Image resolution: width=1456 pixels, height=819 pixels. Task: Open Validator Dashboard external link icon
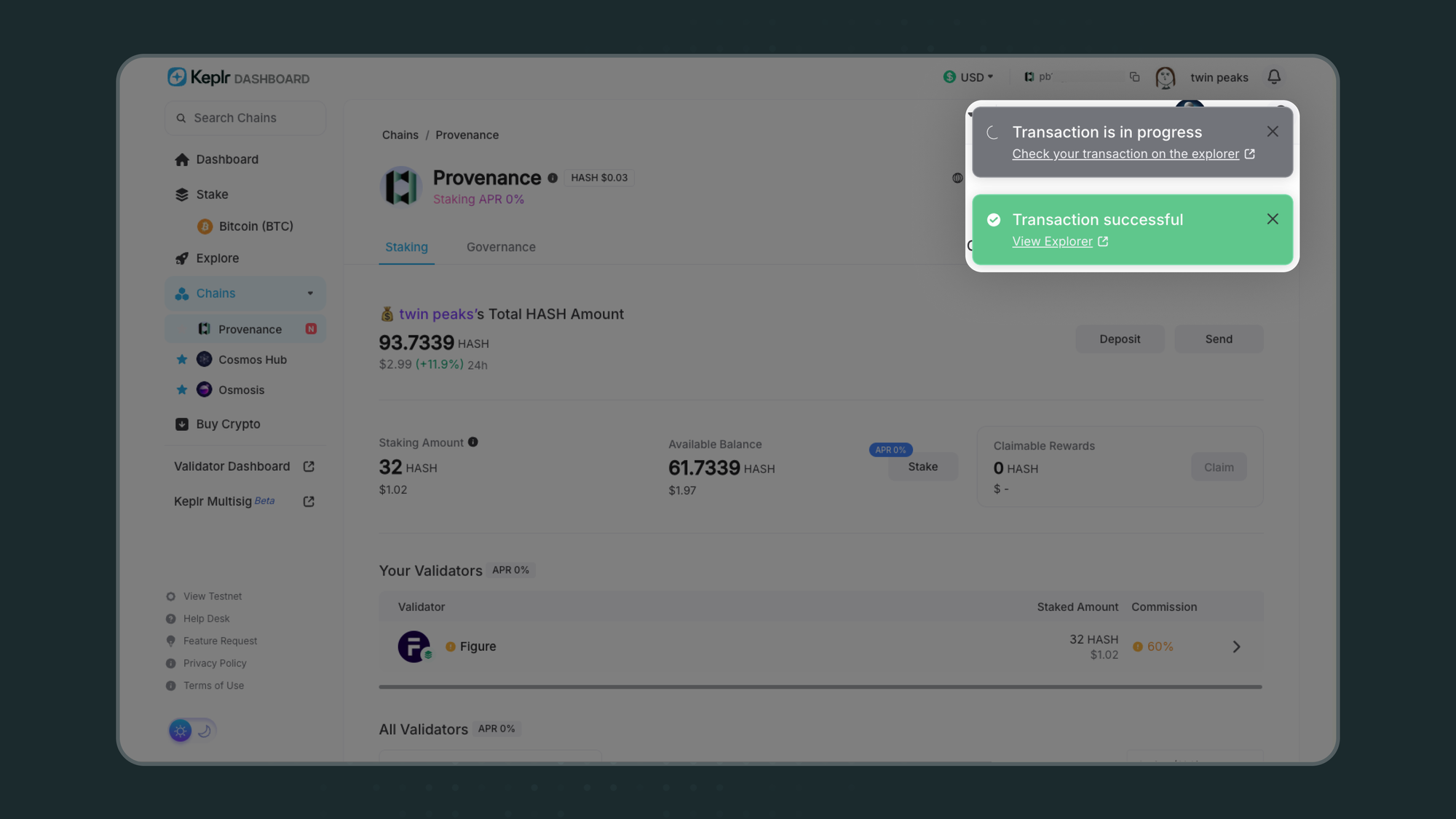(309, 467)
